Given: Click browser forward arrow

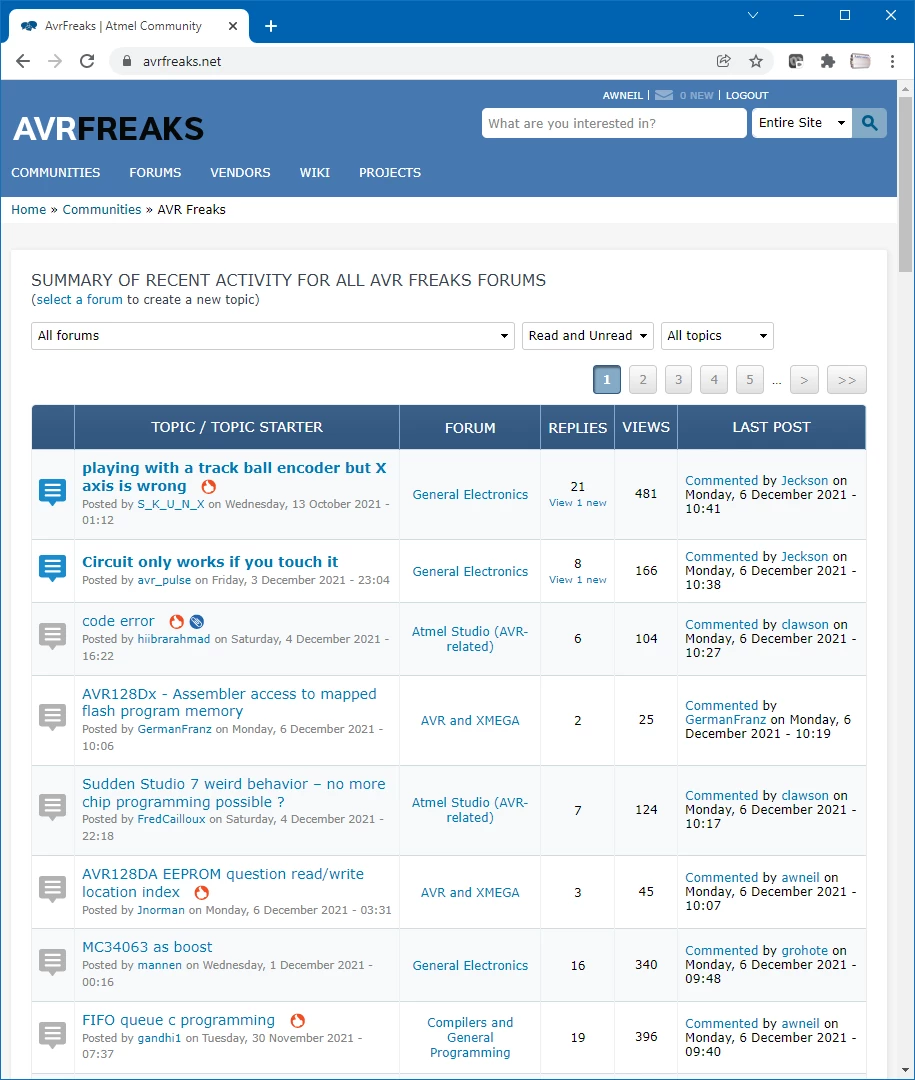Looking at the screenshot, I should click(x=54, y=61).
